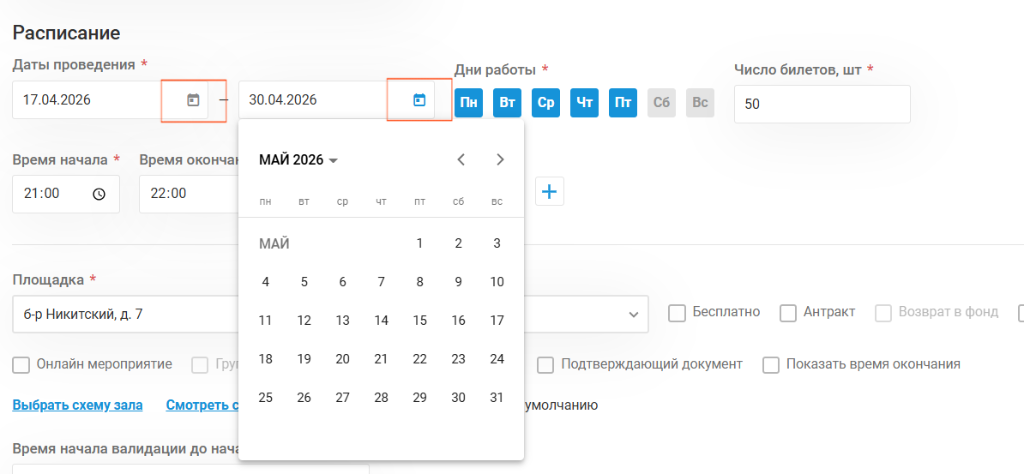Check the Бесплатно checkbox

click(x=677, y=313)
